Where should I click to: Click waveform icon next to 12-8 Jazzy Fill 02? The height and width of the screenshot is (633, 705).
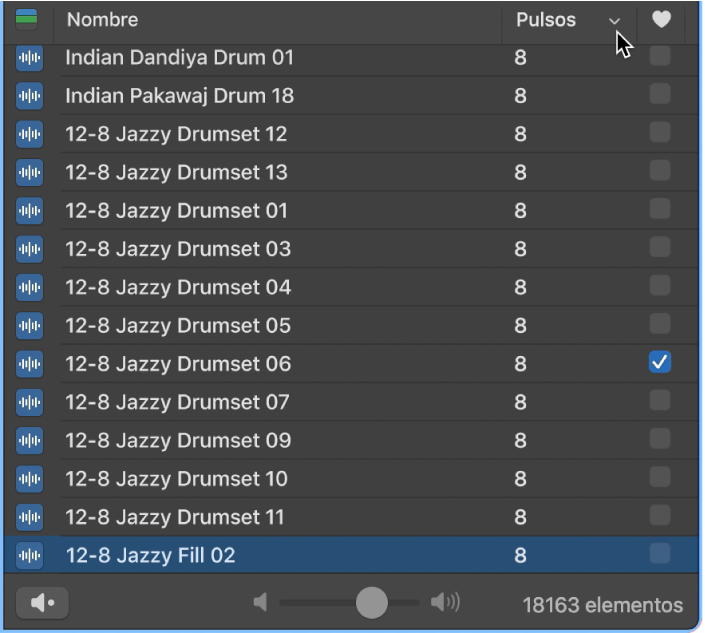[x=31, y=555]
